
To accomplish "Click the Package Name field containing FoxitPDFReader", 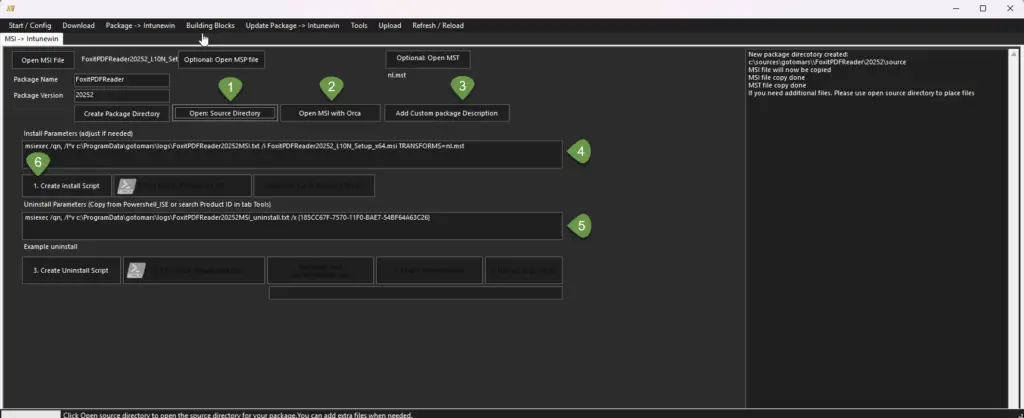I will tap(121, 80).
